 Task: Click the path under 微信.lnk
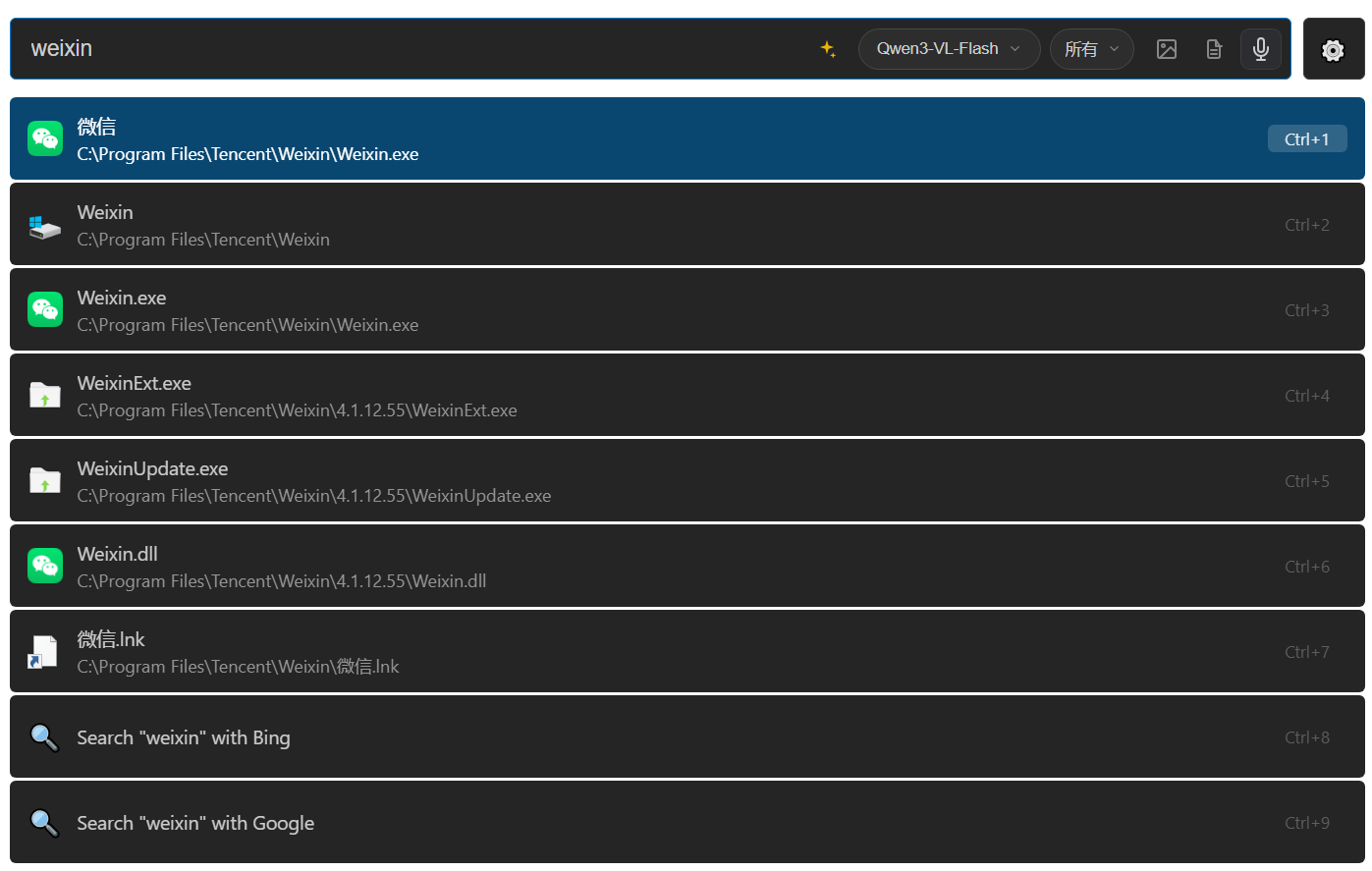(239, 667)
